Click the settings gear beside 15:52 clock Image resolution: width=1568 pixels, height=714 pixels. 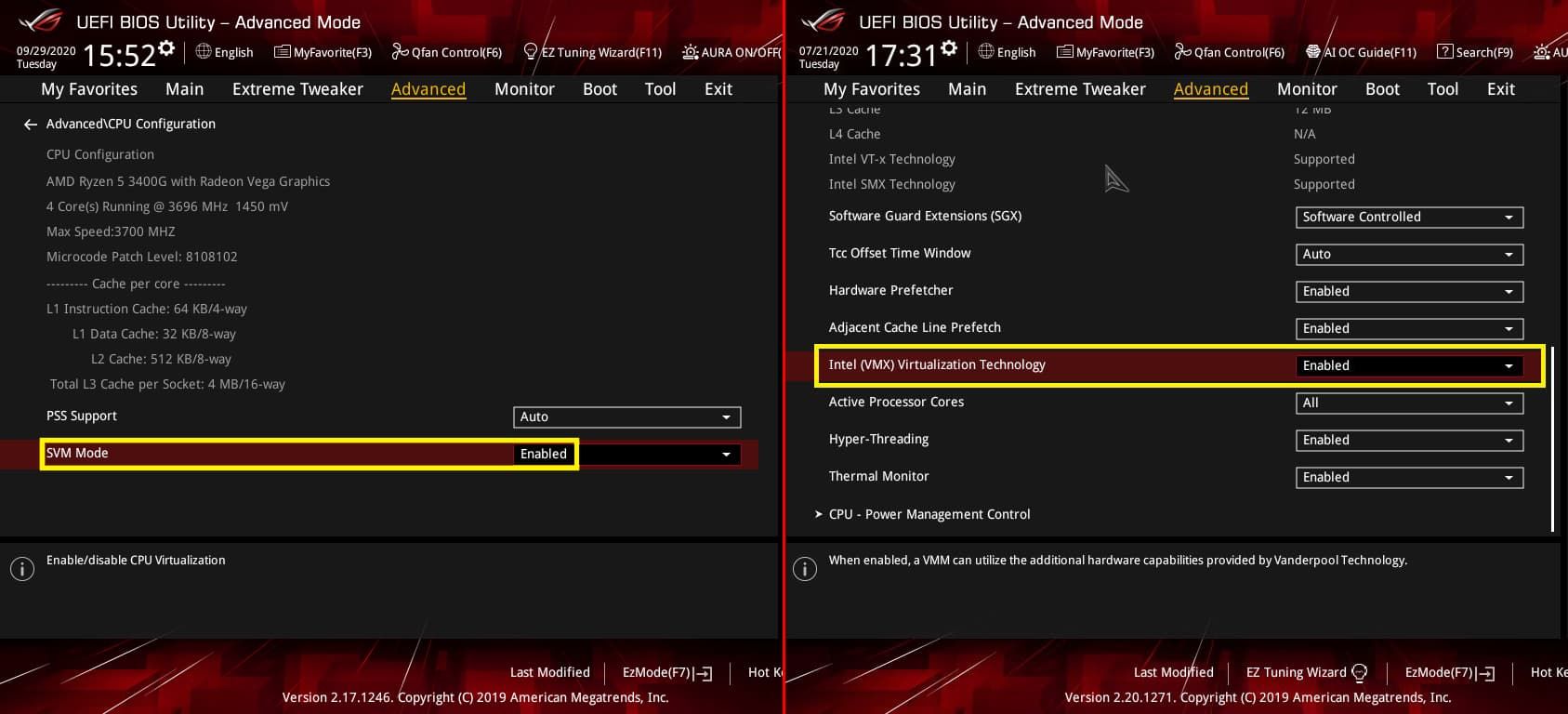pos(166,48)
